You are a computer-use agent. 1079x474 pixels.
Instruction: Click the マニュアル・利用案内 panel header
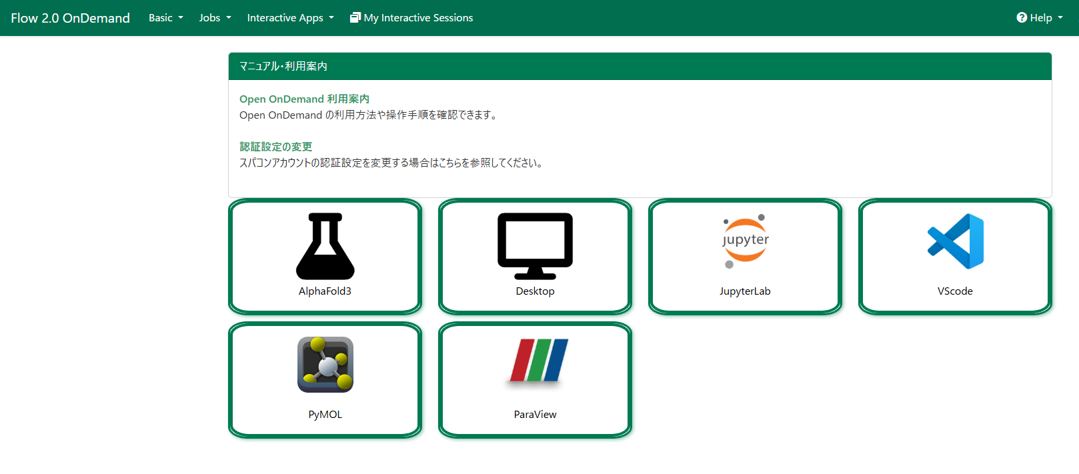coord(640,67)
